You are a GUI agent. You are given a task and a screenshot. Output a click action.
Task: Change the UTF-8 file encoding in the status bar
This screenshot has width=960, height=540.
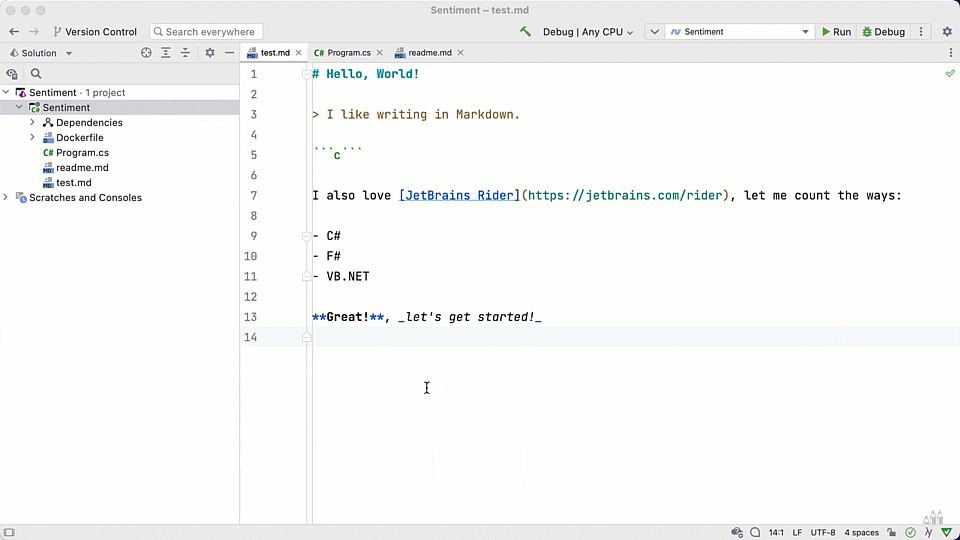click(x=823, y=533)
